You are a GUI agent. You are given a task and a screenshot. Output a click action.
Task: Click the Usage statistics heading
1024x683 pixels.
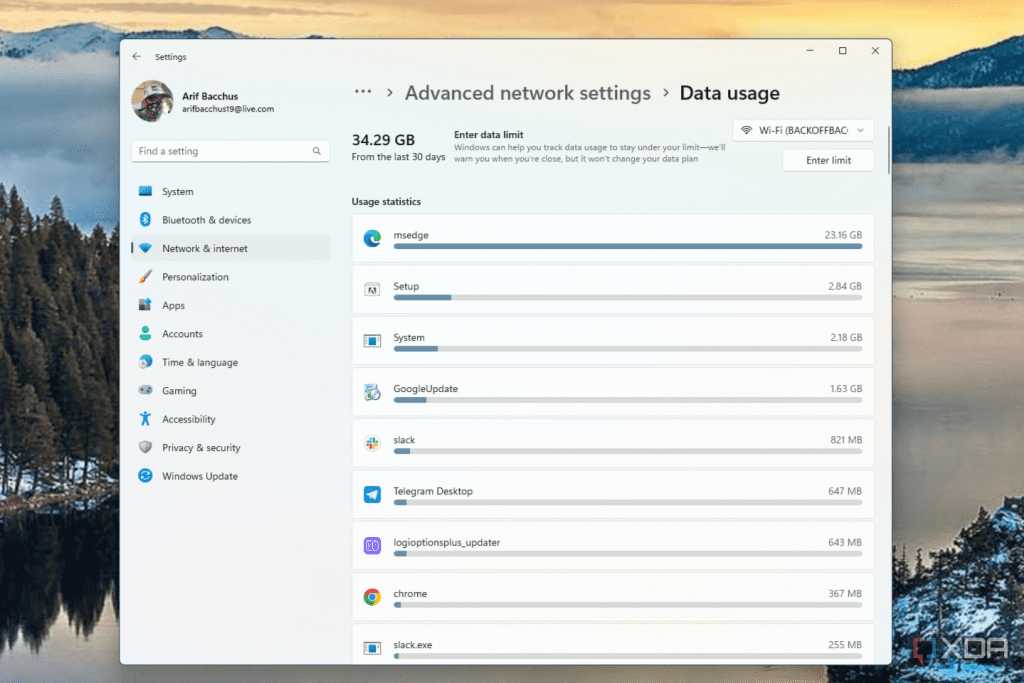pos(386,202)
